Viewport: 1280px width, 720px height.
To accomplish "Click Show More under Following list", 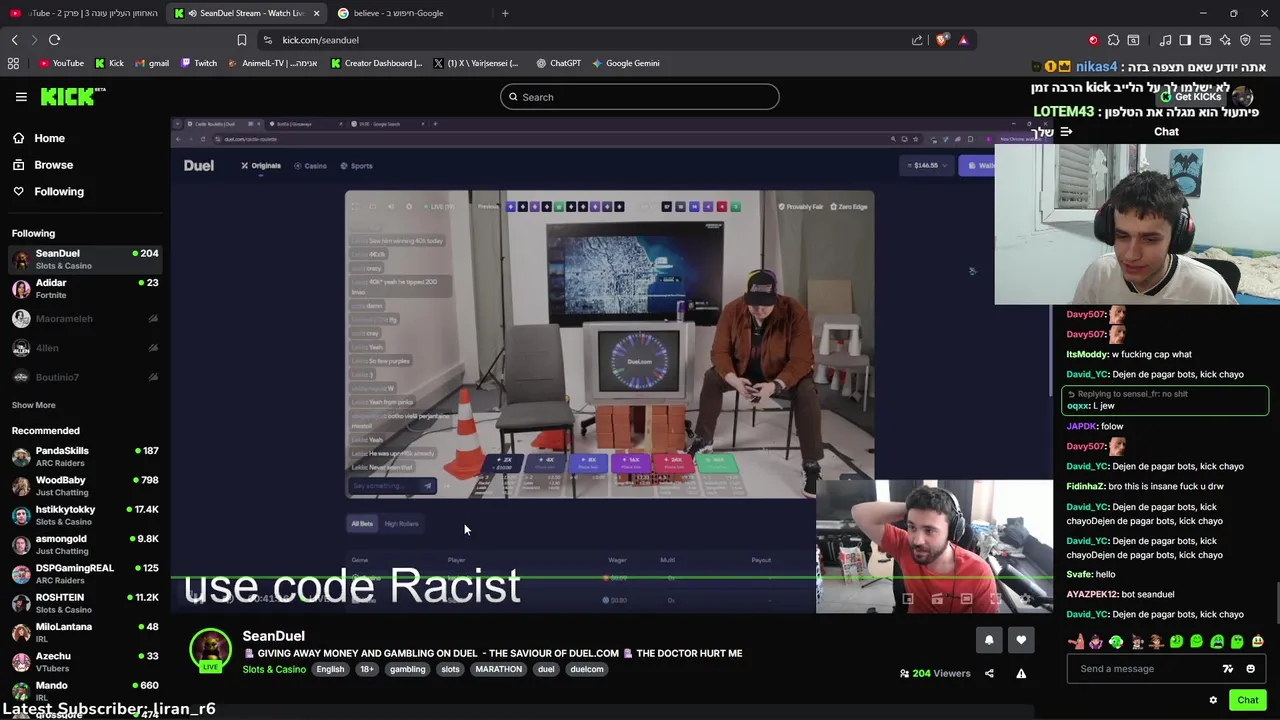I will coord(34,405).
